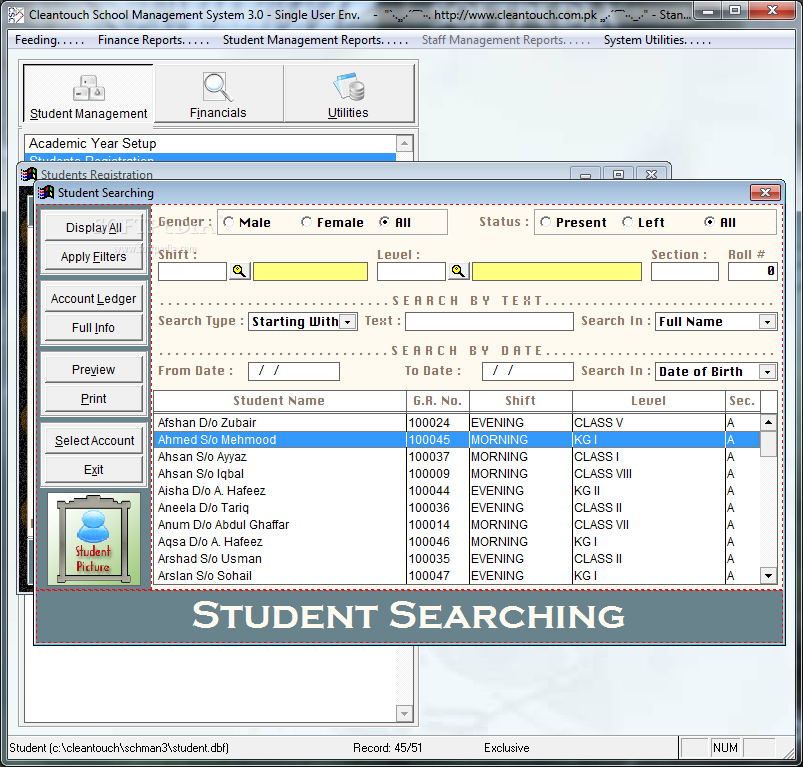803x767 pixels.
Task: Click the Section input field
Action: tap(685, 271)
